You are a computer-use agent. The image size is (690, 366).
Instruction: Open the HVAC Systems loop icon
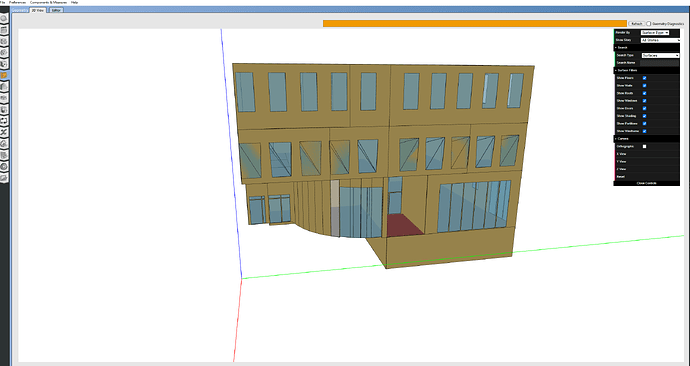[x=4, y=121]
